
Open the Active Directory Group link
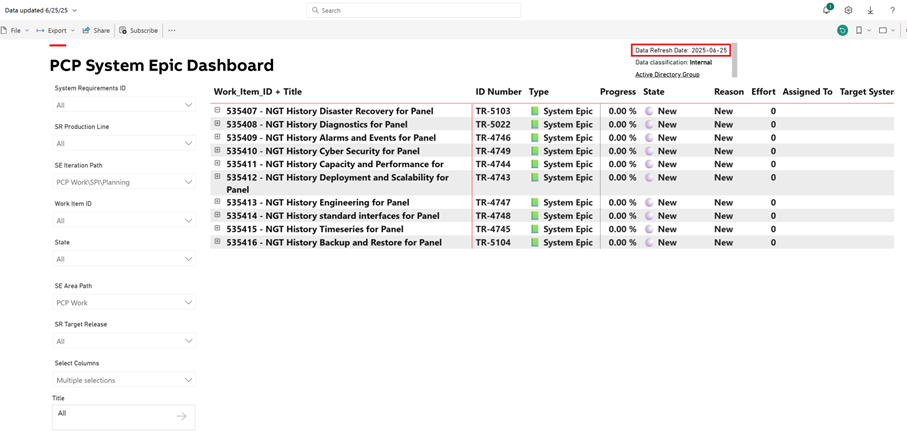coord(668,75)
